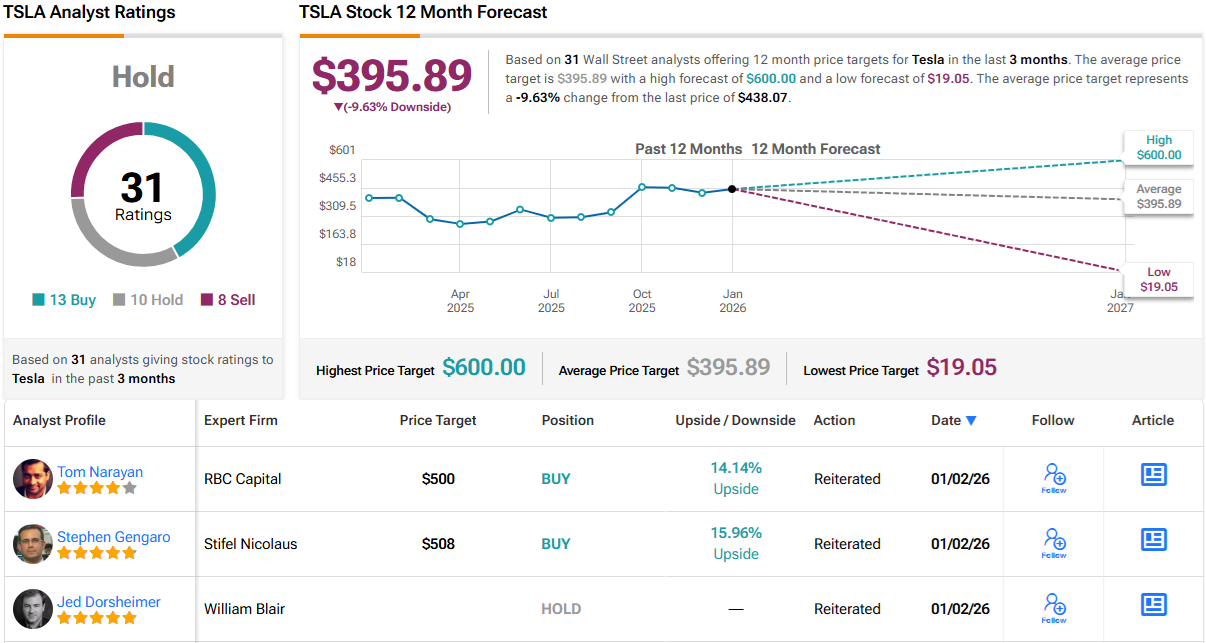Image resolution: width=1206 pixels, height=643 pixels.
Task: Sort table by Price Target column
Action: coord(438,420)
